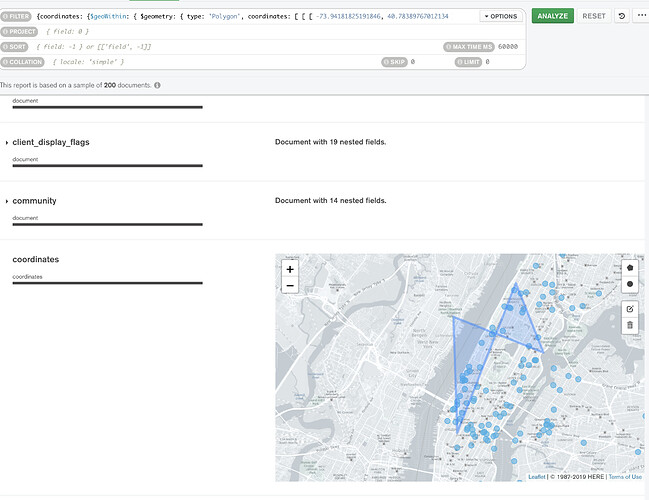
Task: Open the query history clock icon
Action: (x=622, y=17)
